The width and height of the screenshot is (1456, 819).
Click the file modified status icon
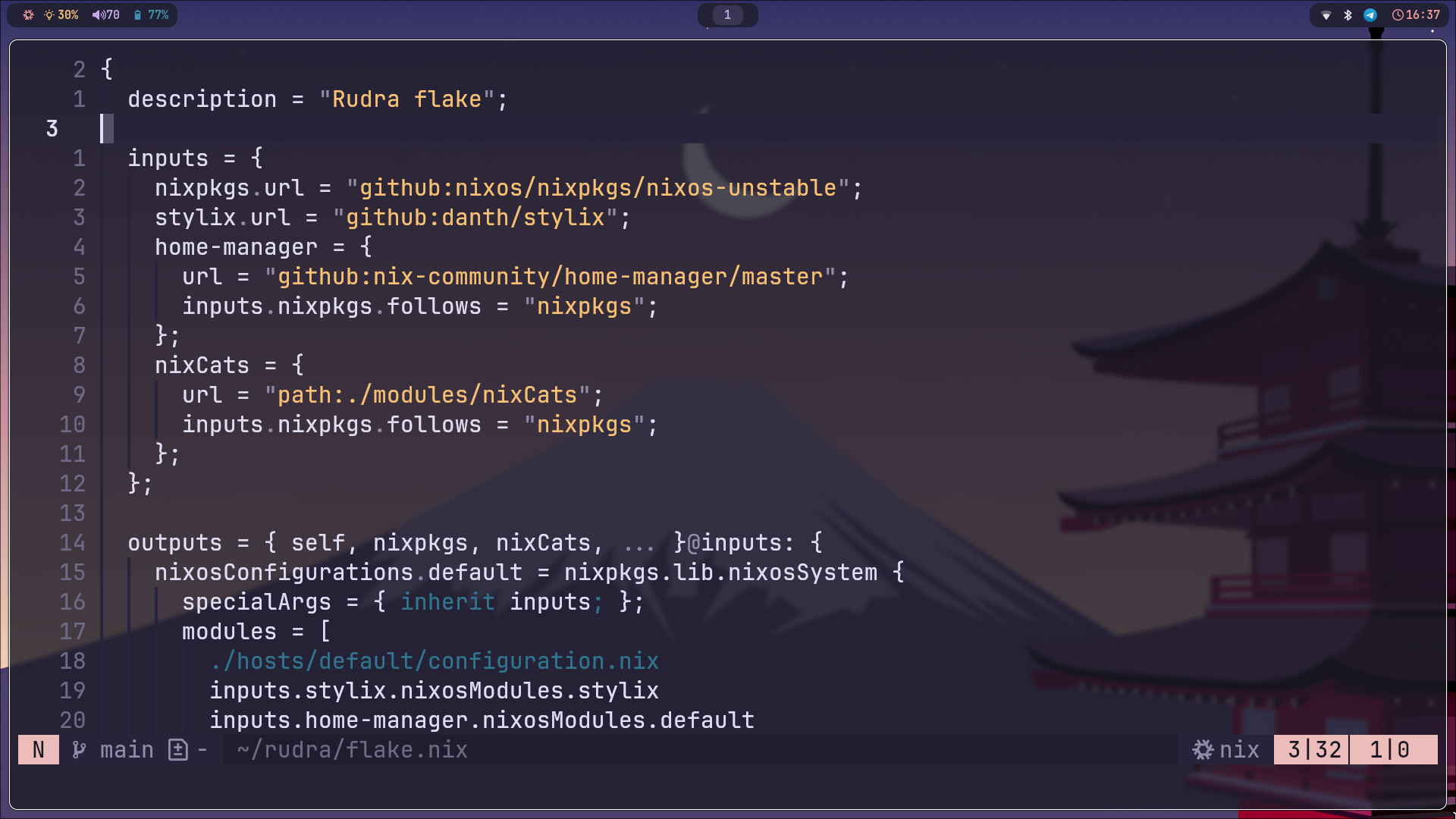click(x=178, y=750)
